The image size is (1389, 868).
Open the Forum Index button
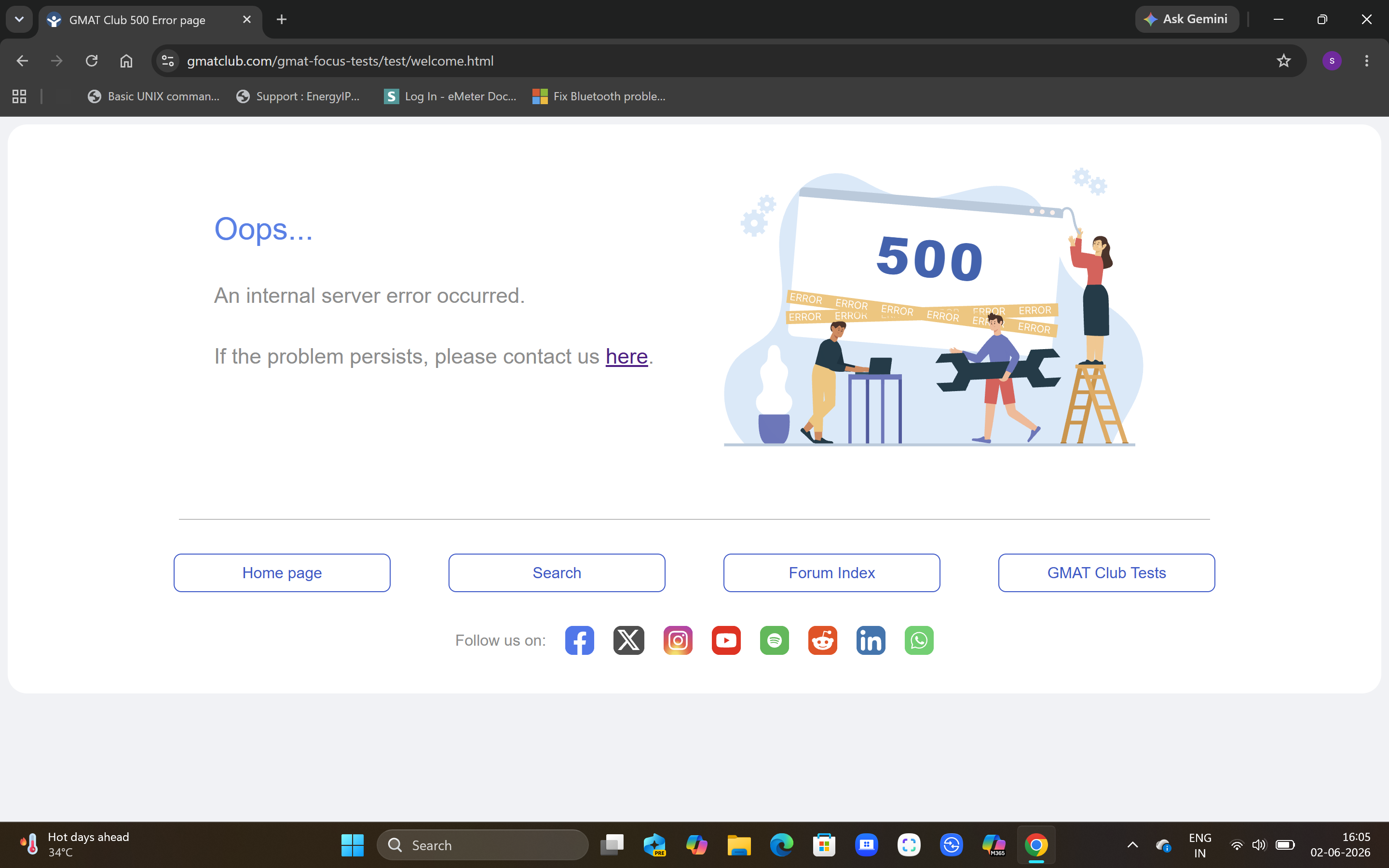coord(831,572)
